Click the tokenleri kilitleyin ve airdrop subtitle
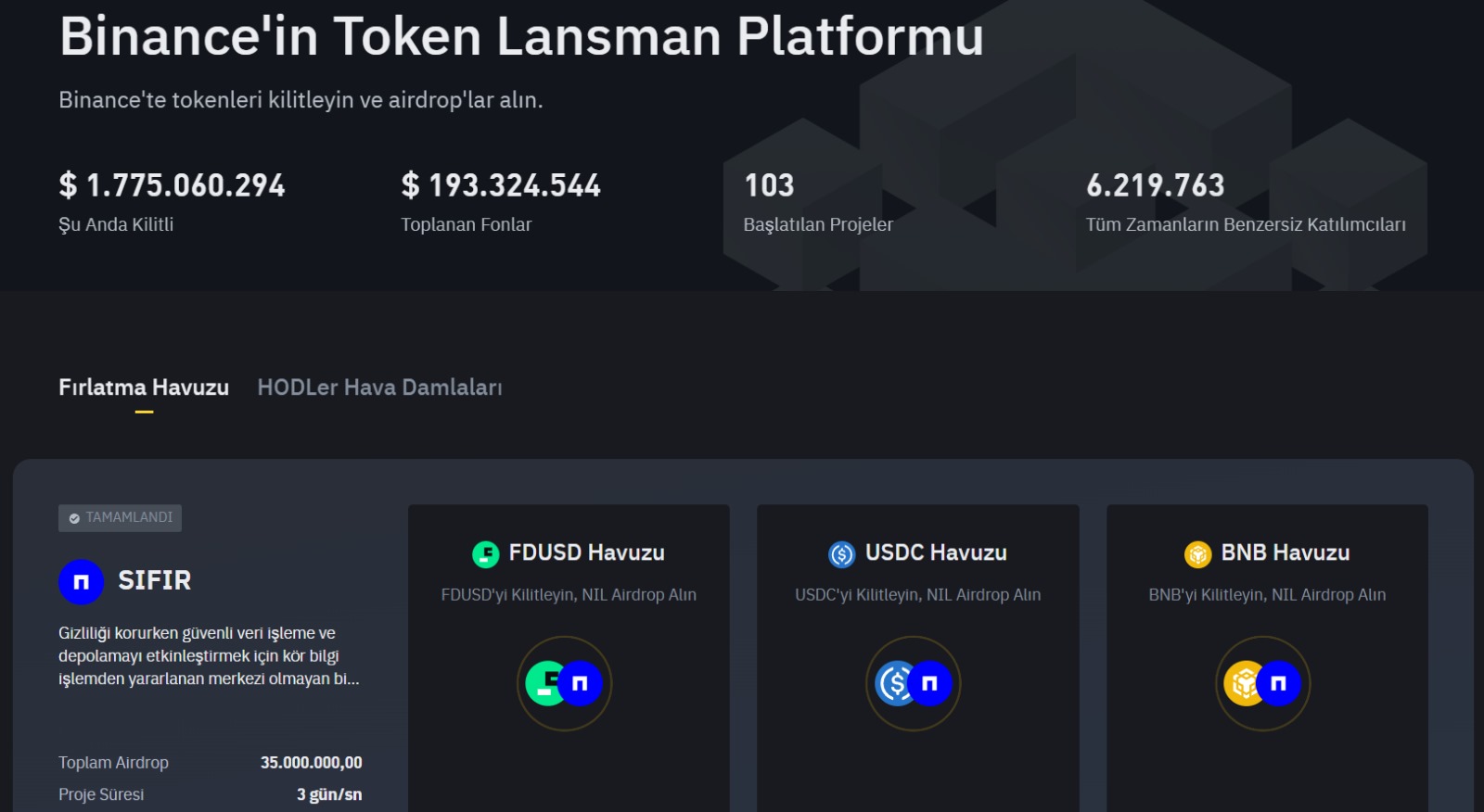 301,100
